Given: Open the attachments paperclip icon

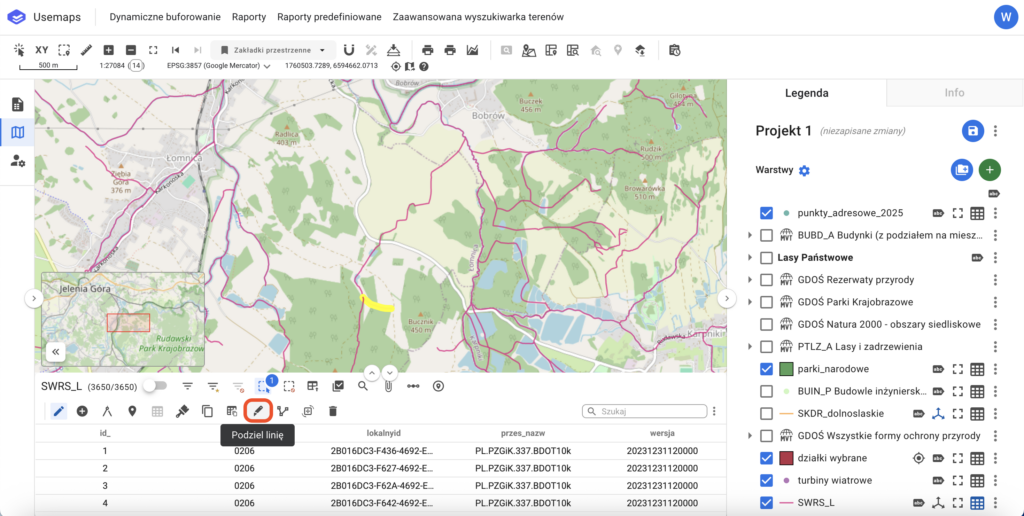Looking at the screenshot, I should 388,386.
